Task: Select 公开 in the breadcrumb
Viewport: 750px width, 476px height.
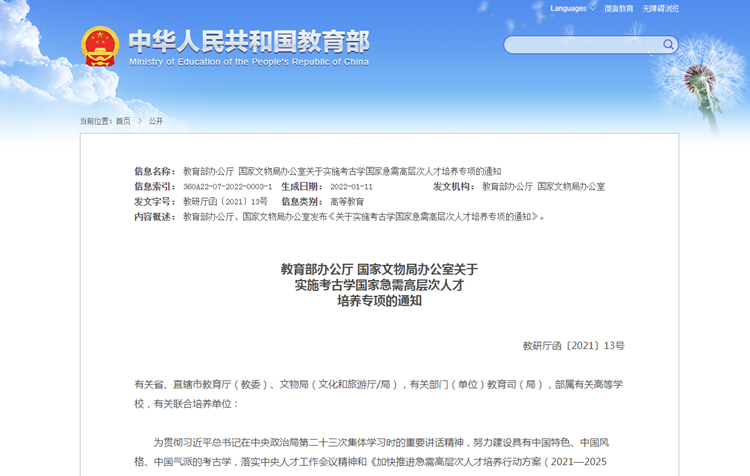Action: 156,121
